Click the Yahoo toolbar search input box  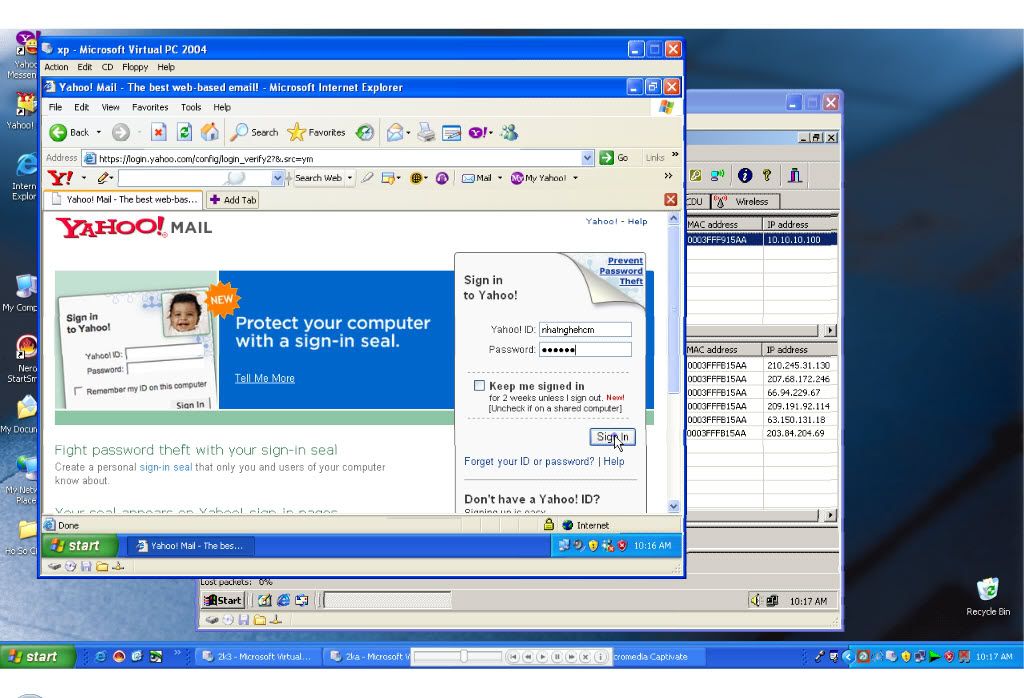click(194, 178)
